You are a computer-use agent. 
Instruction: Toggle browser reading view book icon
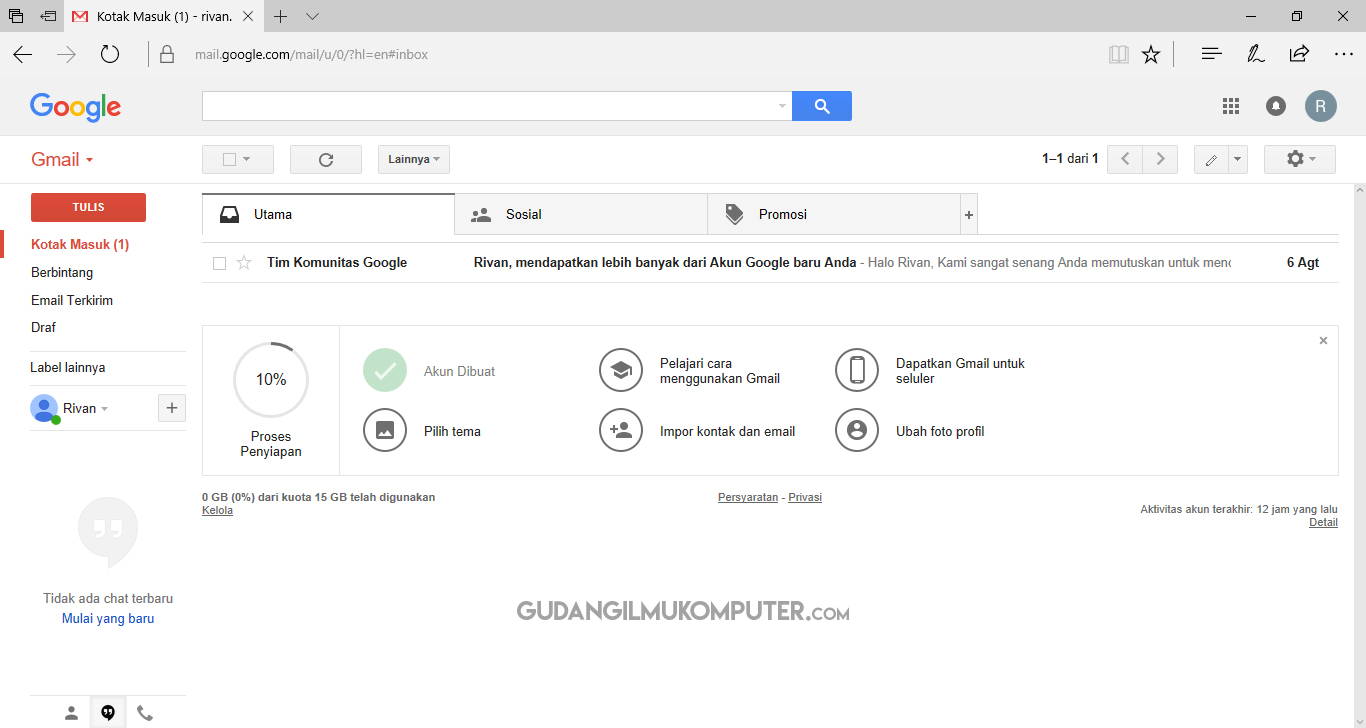pos(1119,54)
